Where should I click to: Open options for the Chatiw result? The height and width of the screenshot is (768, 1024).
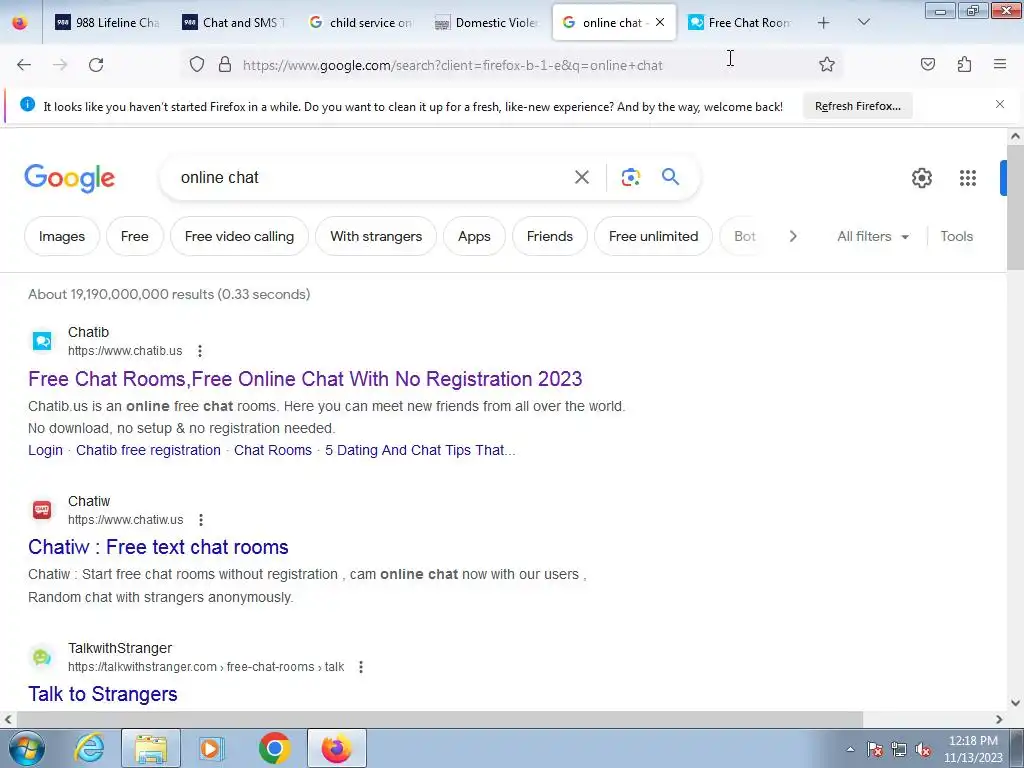pos(201,520)
